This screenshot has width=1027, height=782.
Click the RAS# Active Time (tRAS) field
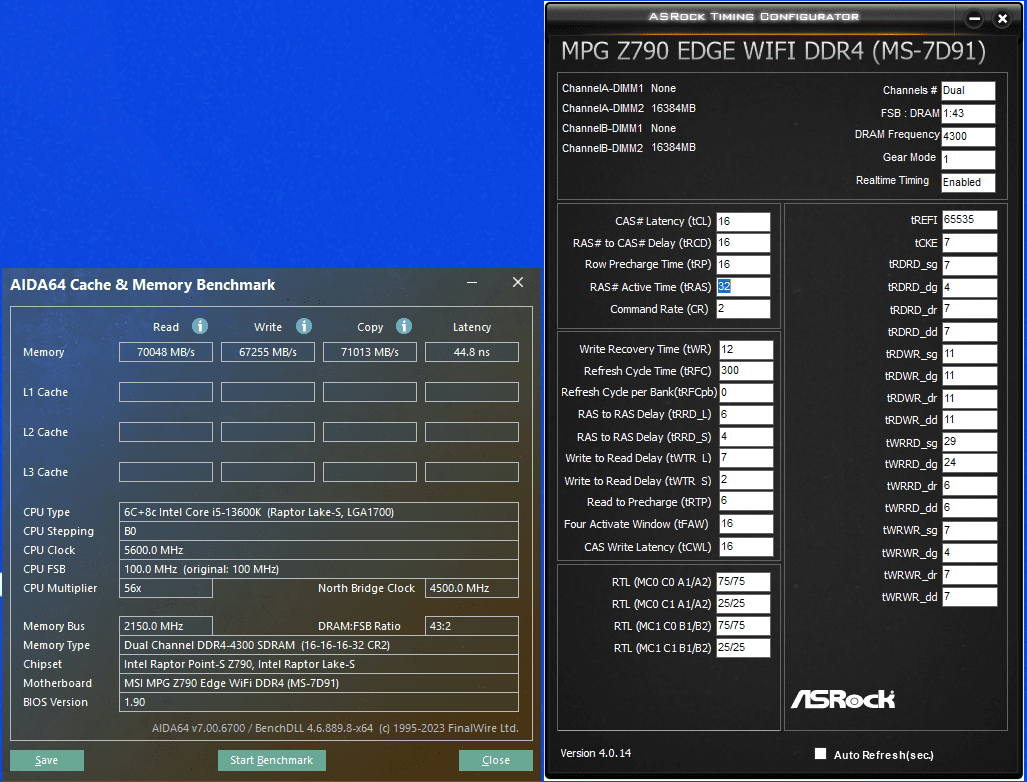tap(743, 287)
